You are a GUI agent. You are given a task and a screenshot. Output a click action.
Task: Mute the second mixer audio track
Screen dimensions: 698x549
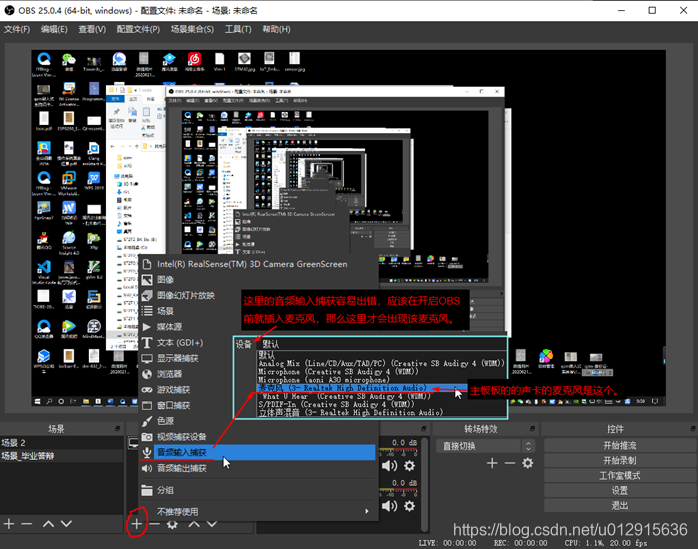click(390, 506)
